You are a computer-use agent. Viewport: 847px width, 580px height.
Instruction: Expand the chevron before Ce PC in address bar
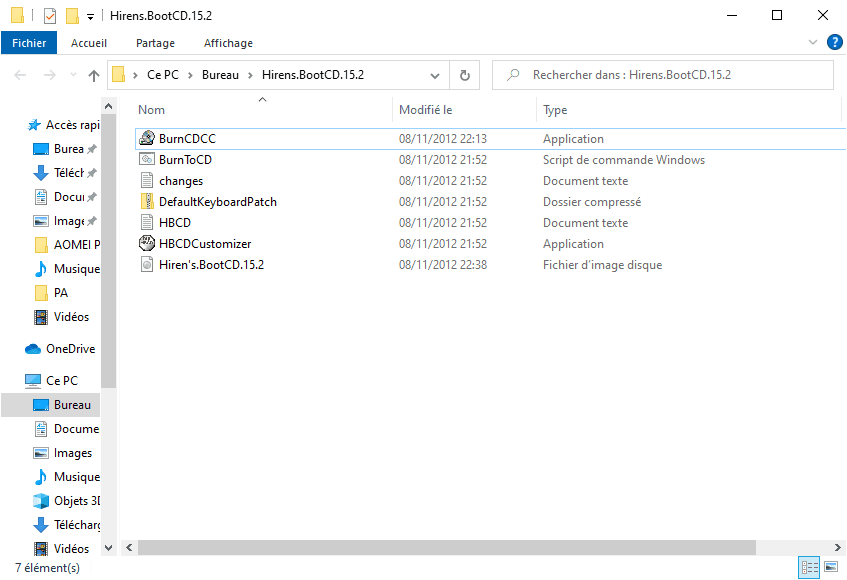[x=136, y=75]
